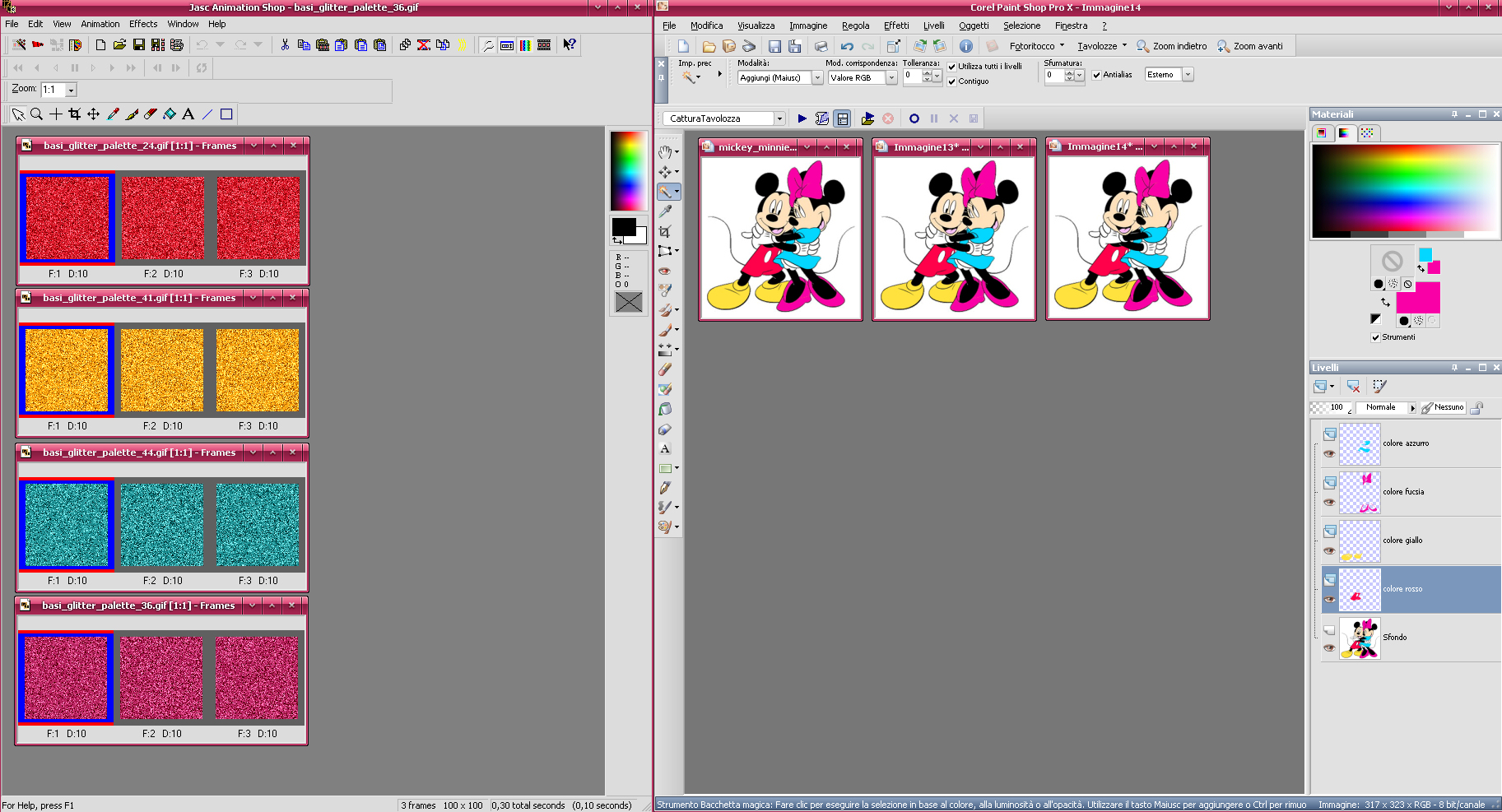The height and width of the screenshot is (812, 1502).
Task: Hide 'colore giallo' layer eye icon
Action: [x=1329, y=550]
